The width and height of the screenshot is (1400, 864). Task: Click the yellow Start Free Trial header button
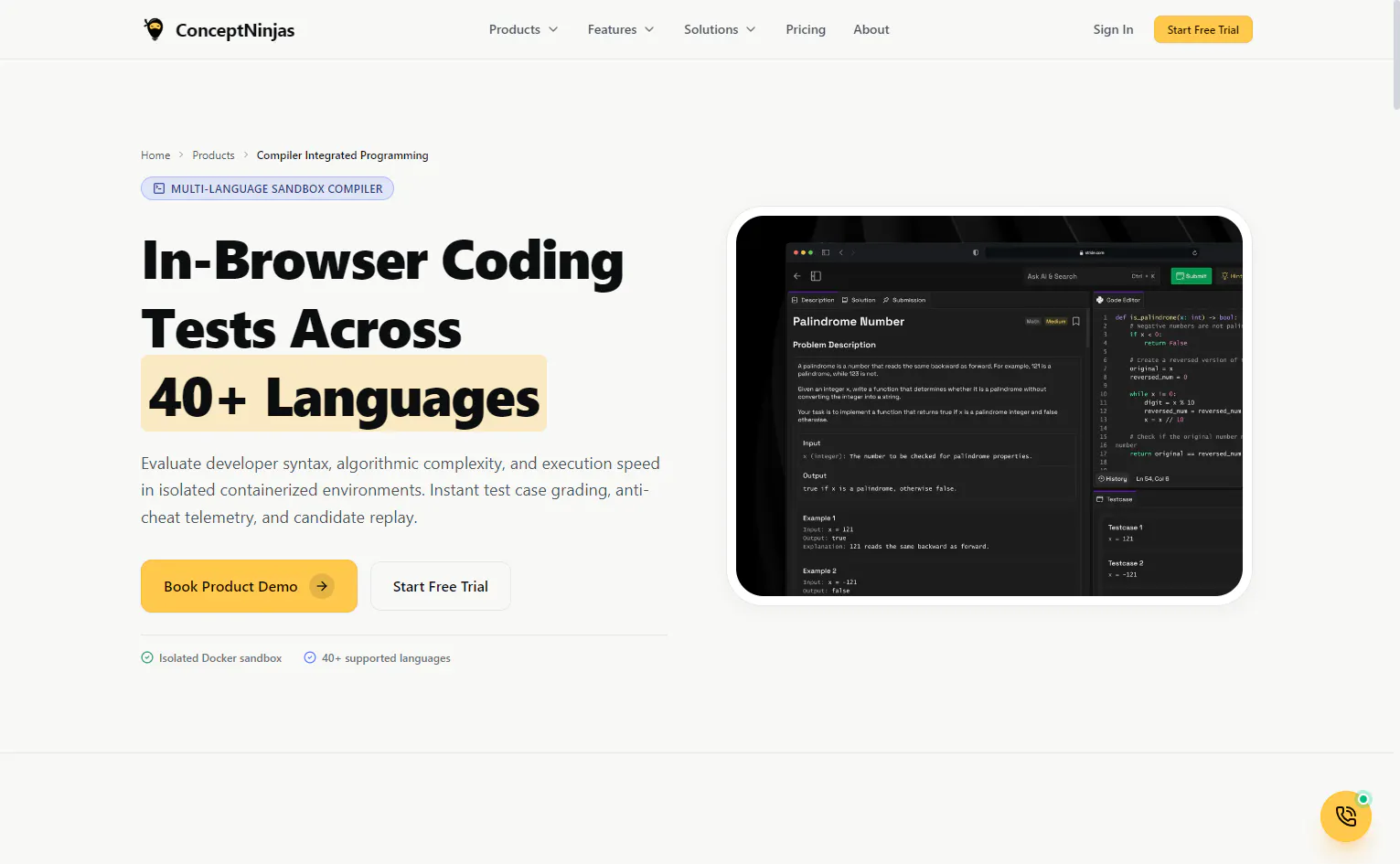coord(1203,29)
